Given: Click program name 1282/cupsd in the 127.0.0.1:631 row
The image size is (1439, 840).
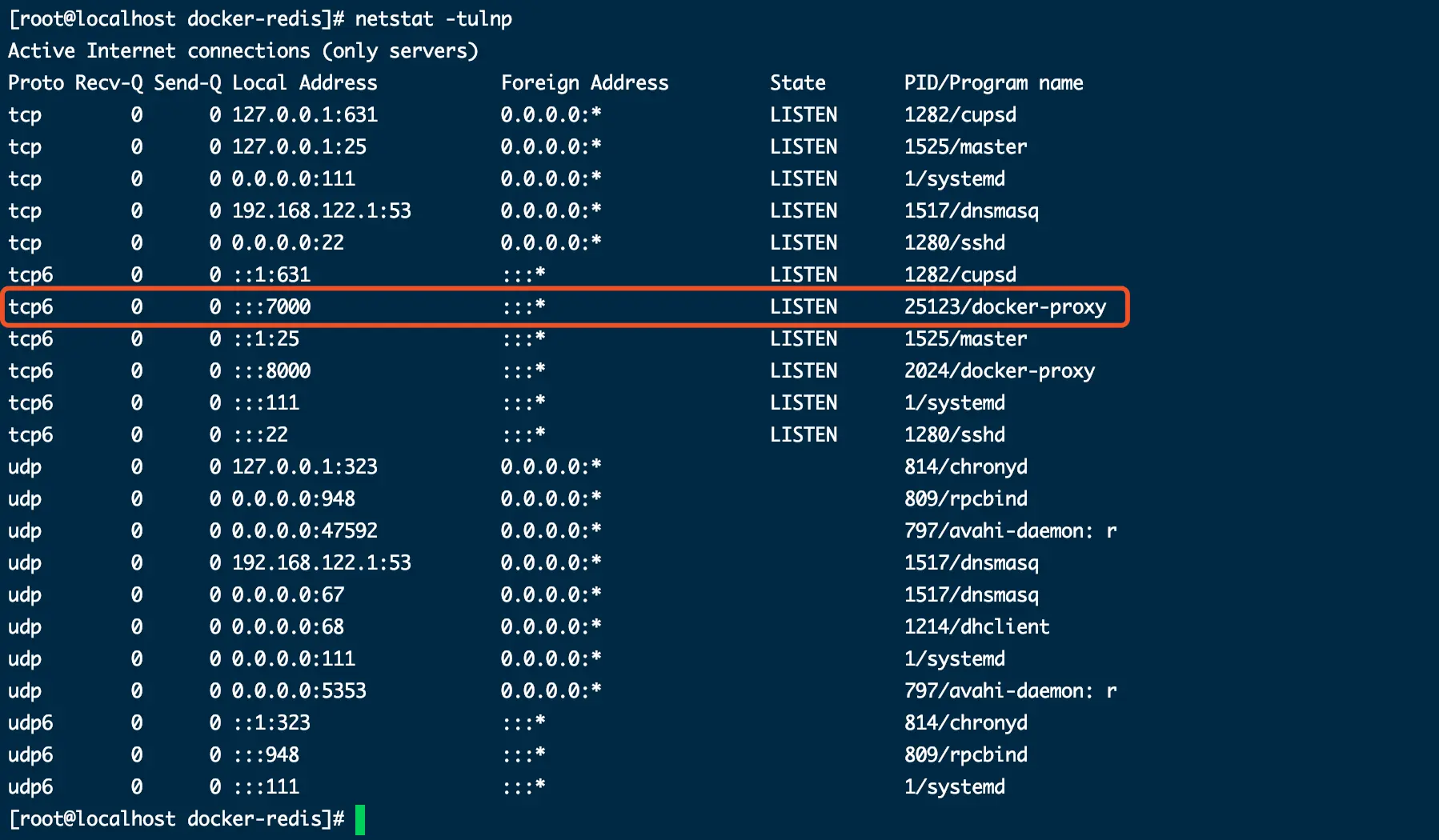Looking at the screenshot, I should point(960,115).
